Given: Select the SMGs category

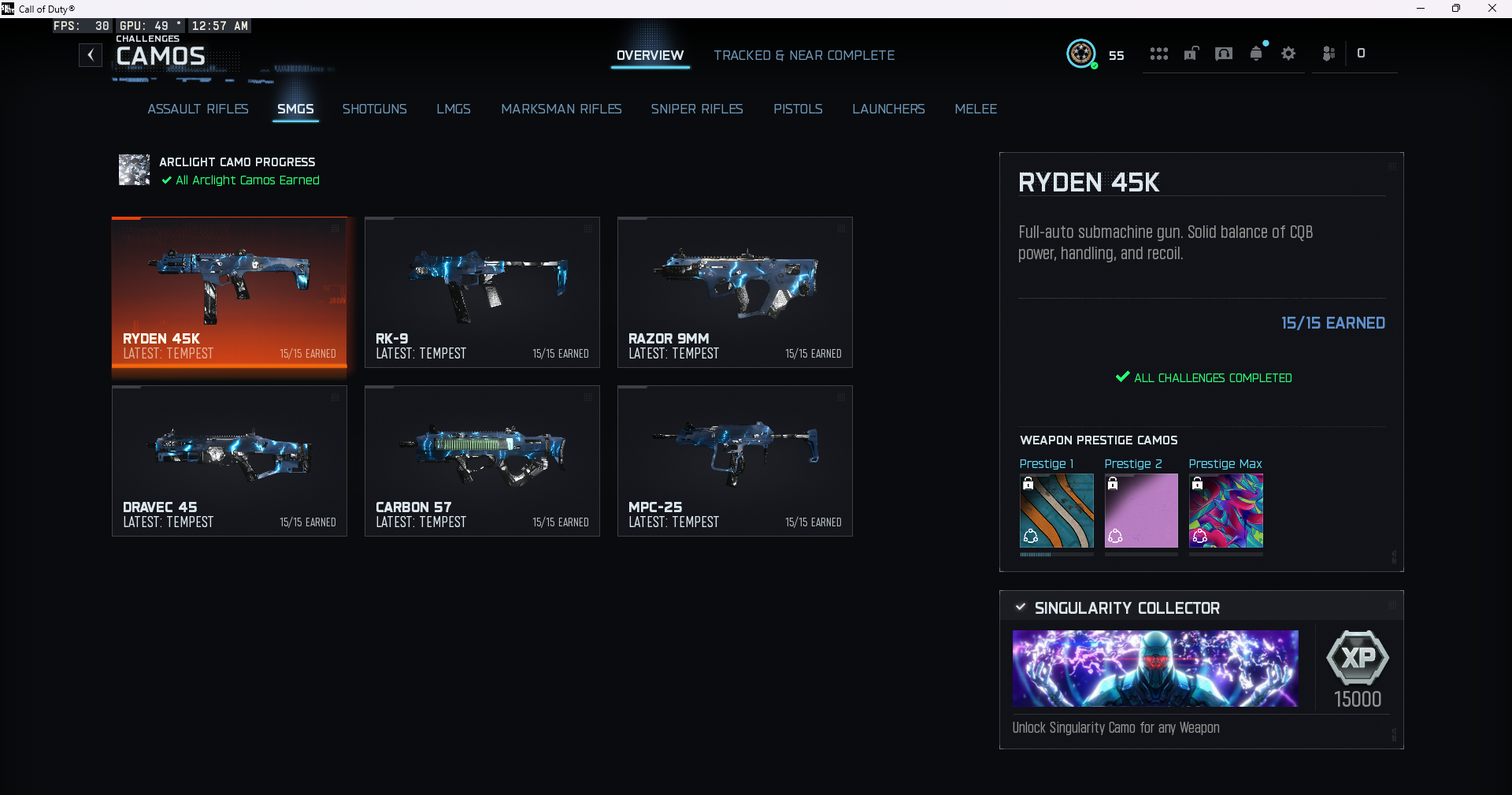Looking at the screenshot, I should (x=295, y=109).
